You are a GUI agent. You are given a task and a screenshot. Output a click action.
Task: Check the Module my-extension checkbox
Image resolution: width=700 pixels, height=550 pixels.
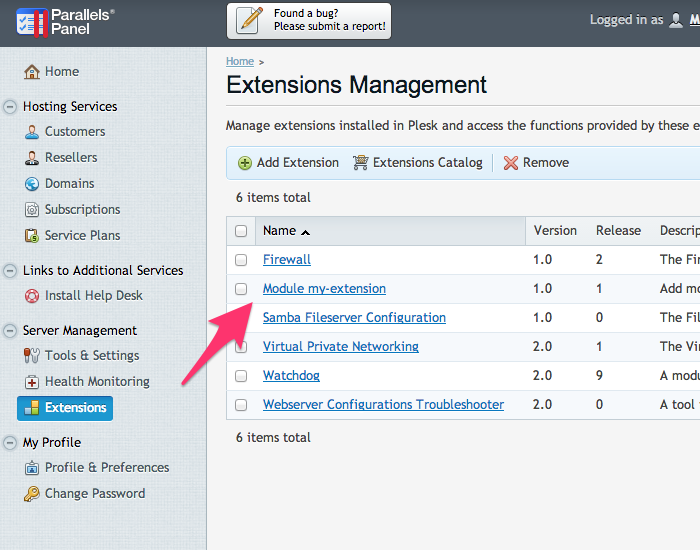tap(241, 289)
